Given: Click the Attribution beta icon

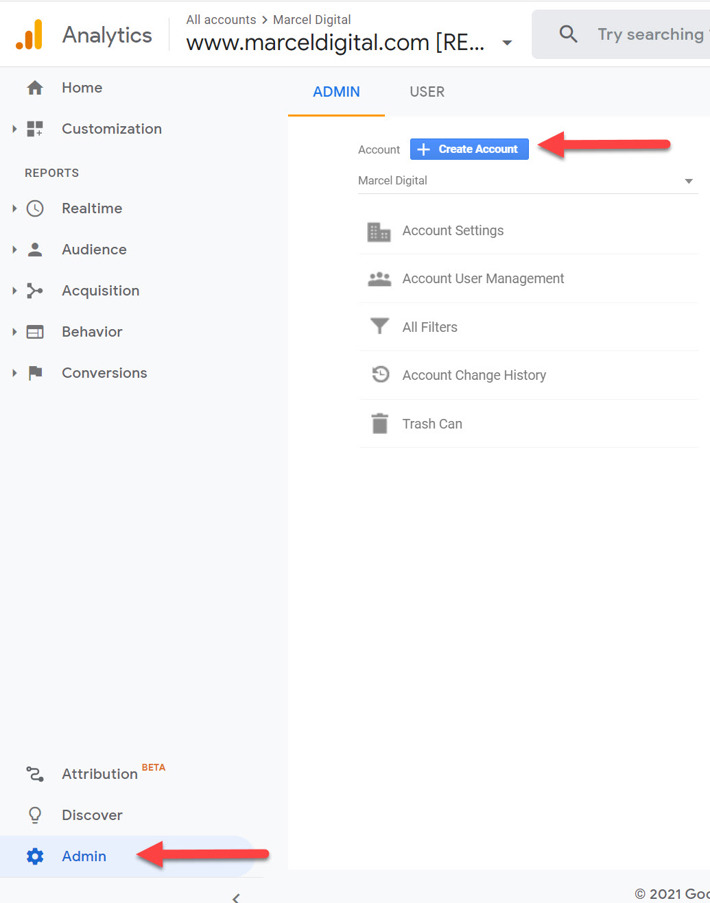Looking at the screenshot, I should pos(35,774).
